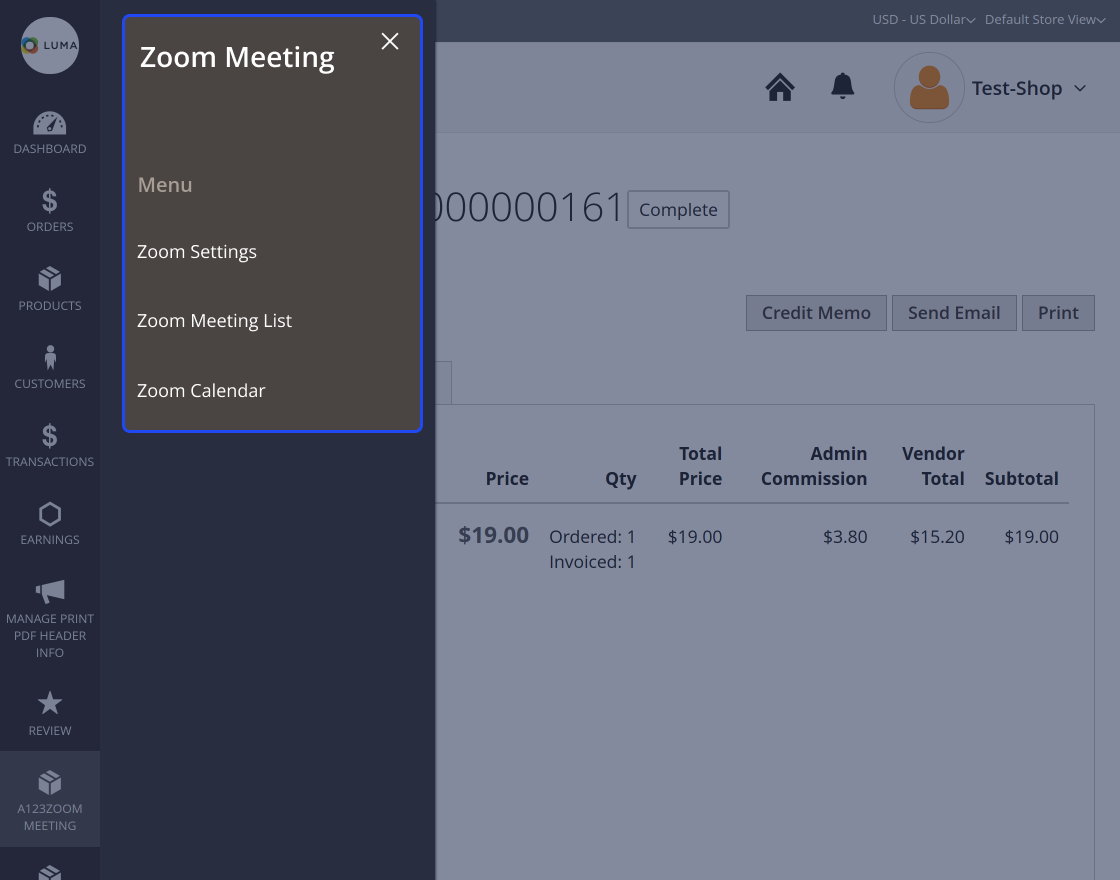Click the bold $19.00 price value

point(494,535)
